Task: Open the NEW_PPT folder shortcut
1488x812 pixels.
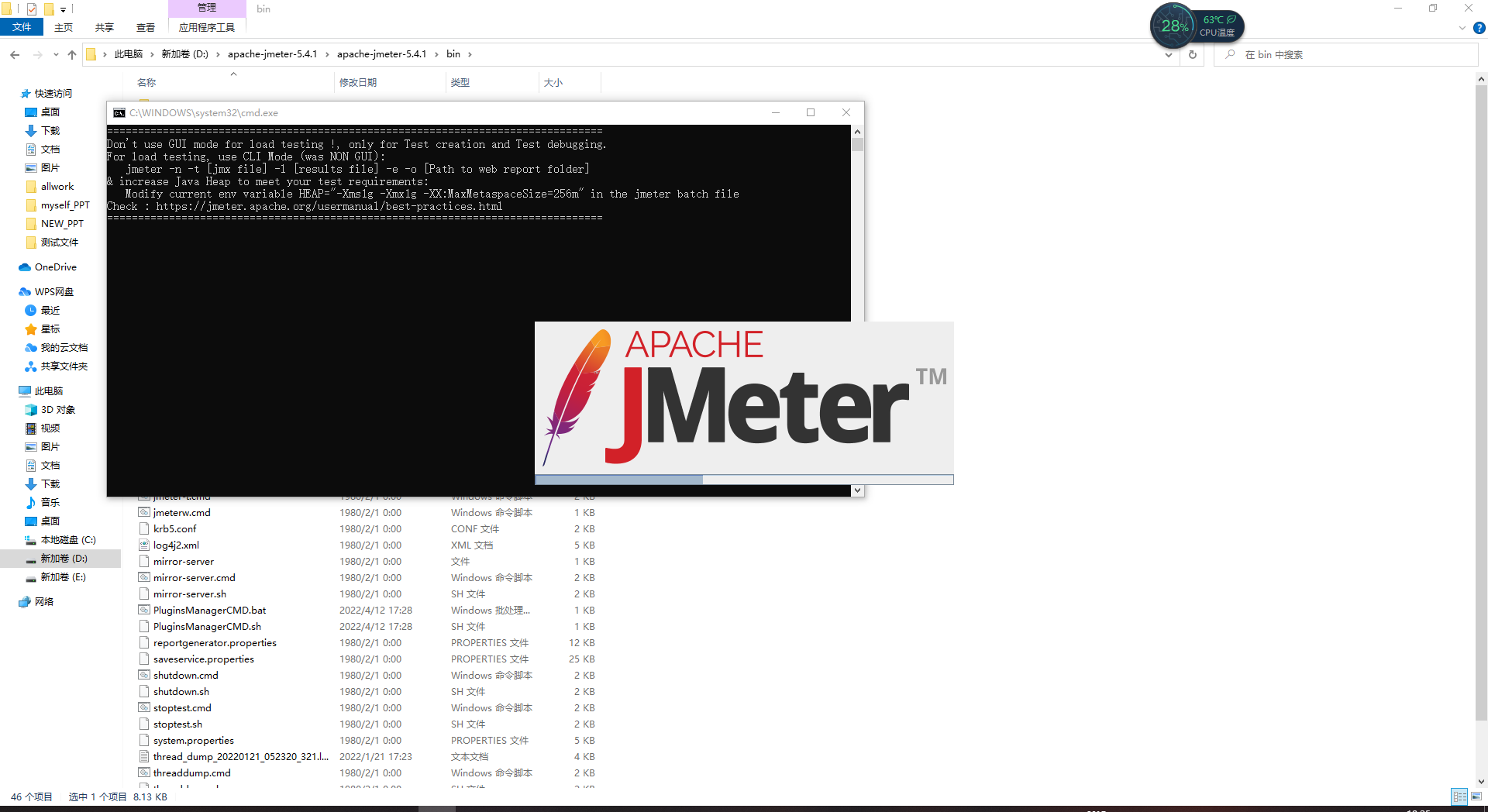Action: 62,224
